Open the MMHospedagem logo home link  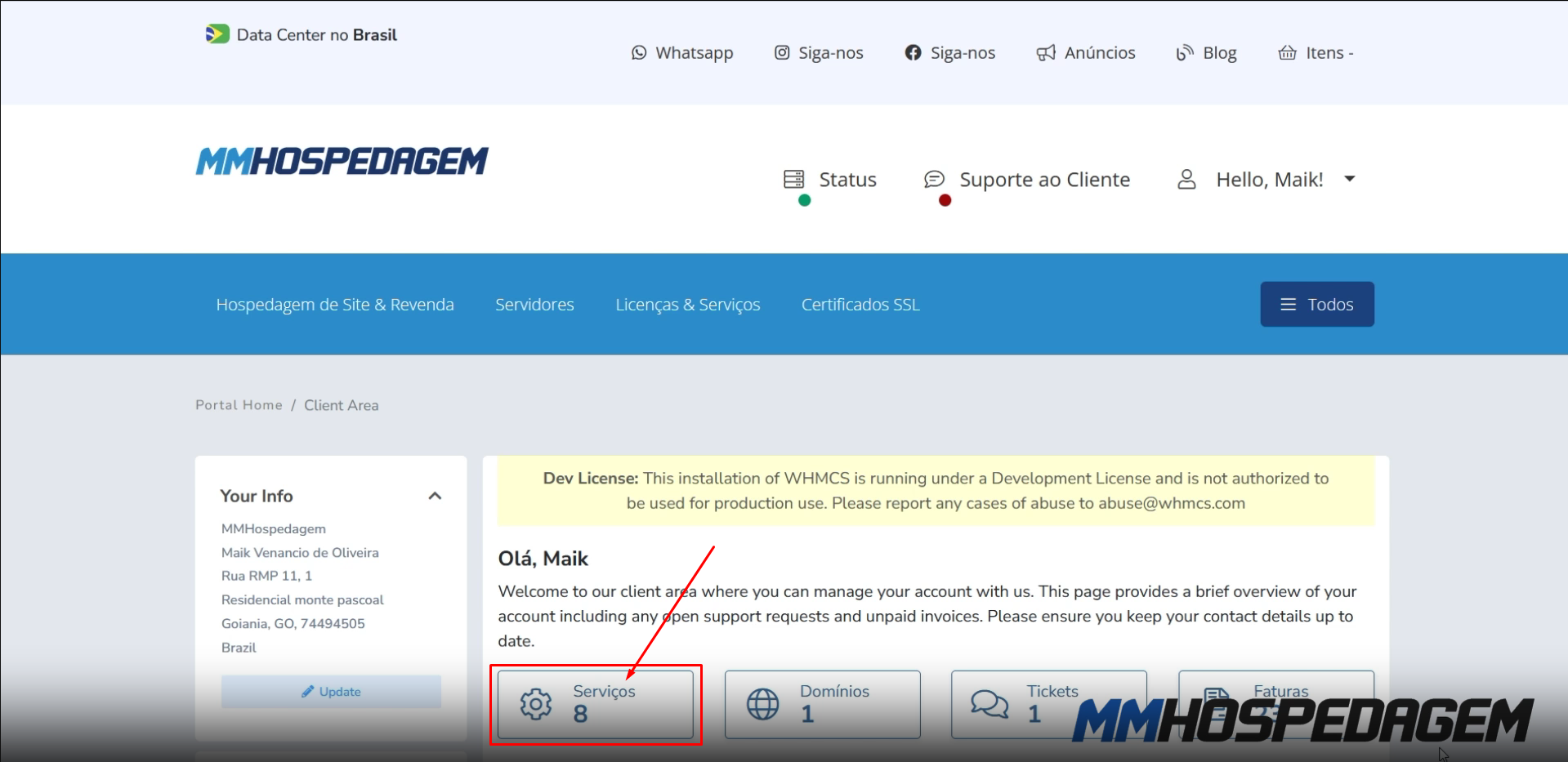[x=342, y=161]
